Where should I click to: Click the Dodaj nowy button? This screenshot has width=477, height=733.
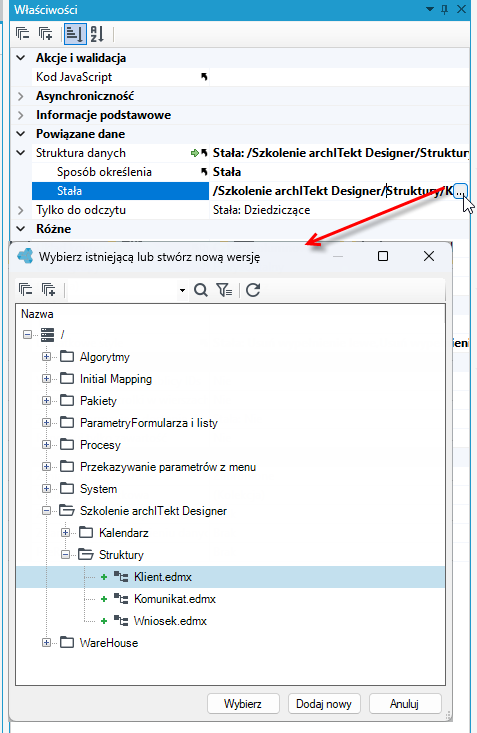(324, 704)
